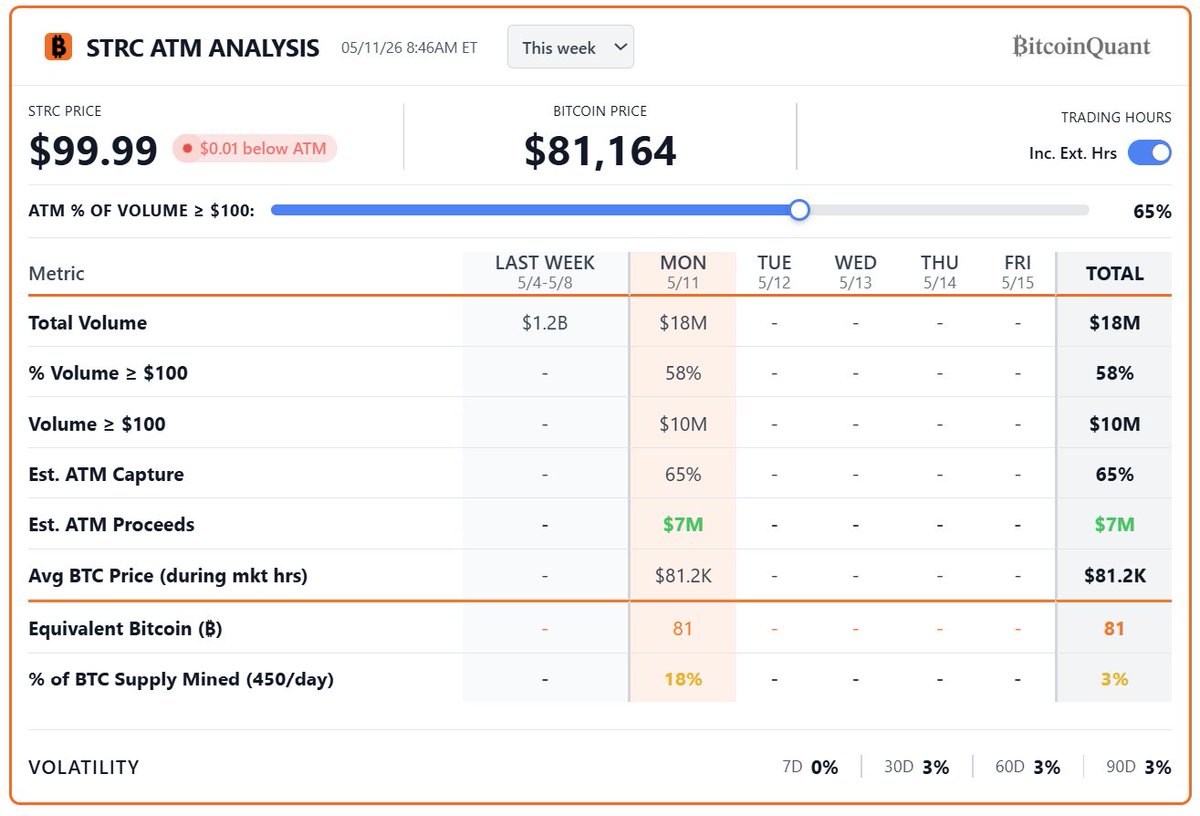Click Monday's 65% ATM capture cell
Image resolution: width=1200 pixels, height=816 pixels.
tap(683, 474)
